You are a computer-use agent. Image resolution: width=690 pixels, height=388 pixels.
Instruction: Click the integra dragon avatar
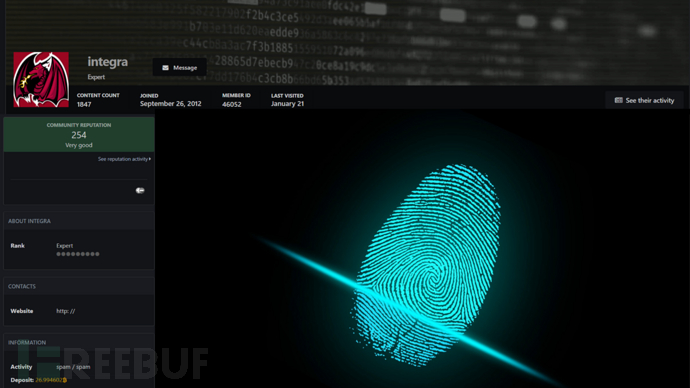[41, 80]
